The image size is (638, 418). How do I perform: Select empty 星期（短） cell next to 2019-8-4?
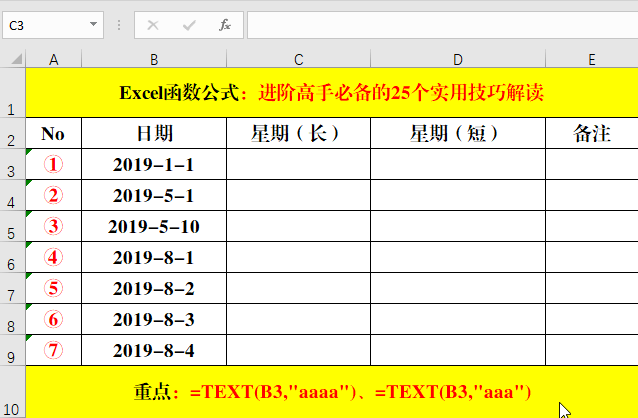[x=458, y=350]
